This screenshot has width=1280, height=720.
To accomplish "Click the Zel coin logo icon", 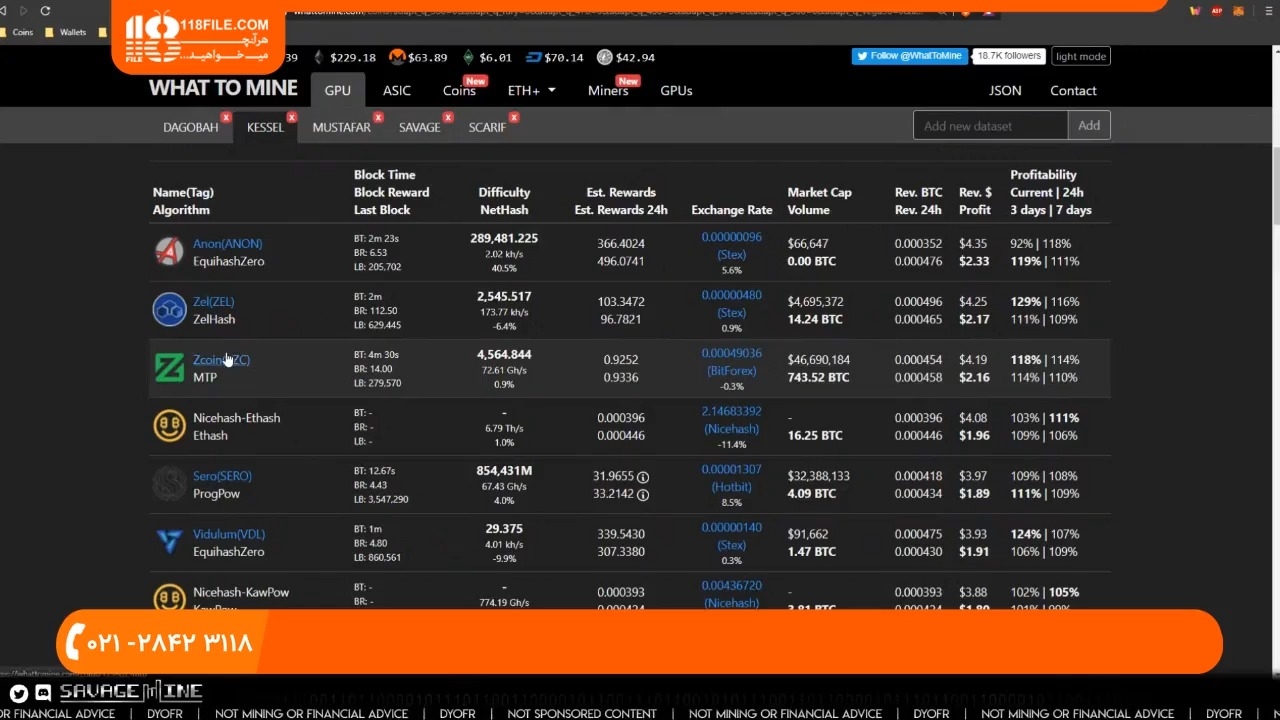I will click(x=169, y=310).
